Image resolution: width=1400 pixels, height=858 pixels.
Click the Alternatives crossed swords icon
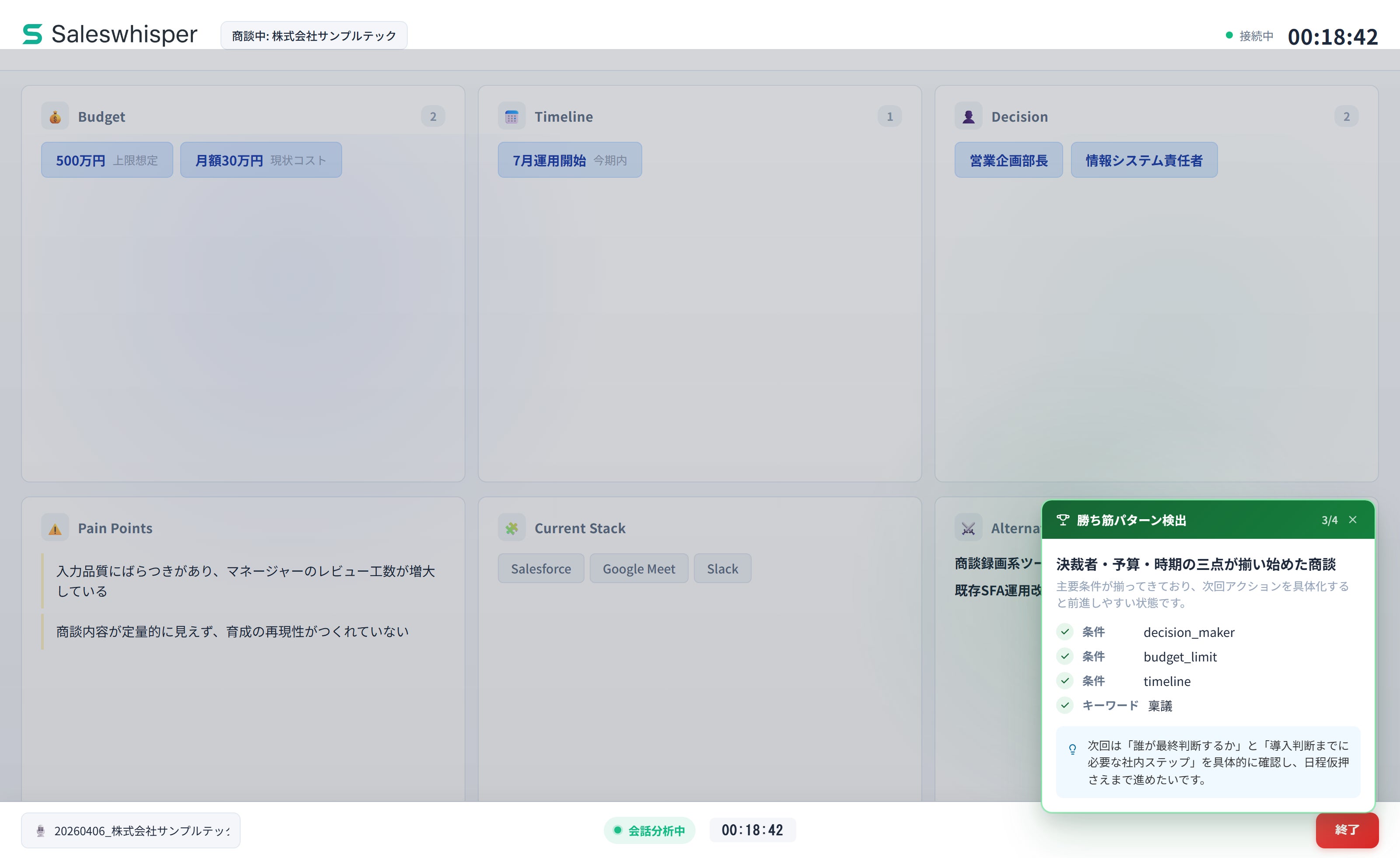point(968,528)
